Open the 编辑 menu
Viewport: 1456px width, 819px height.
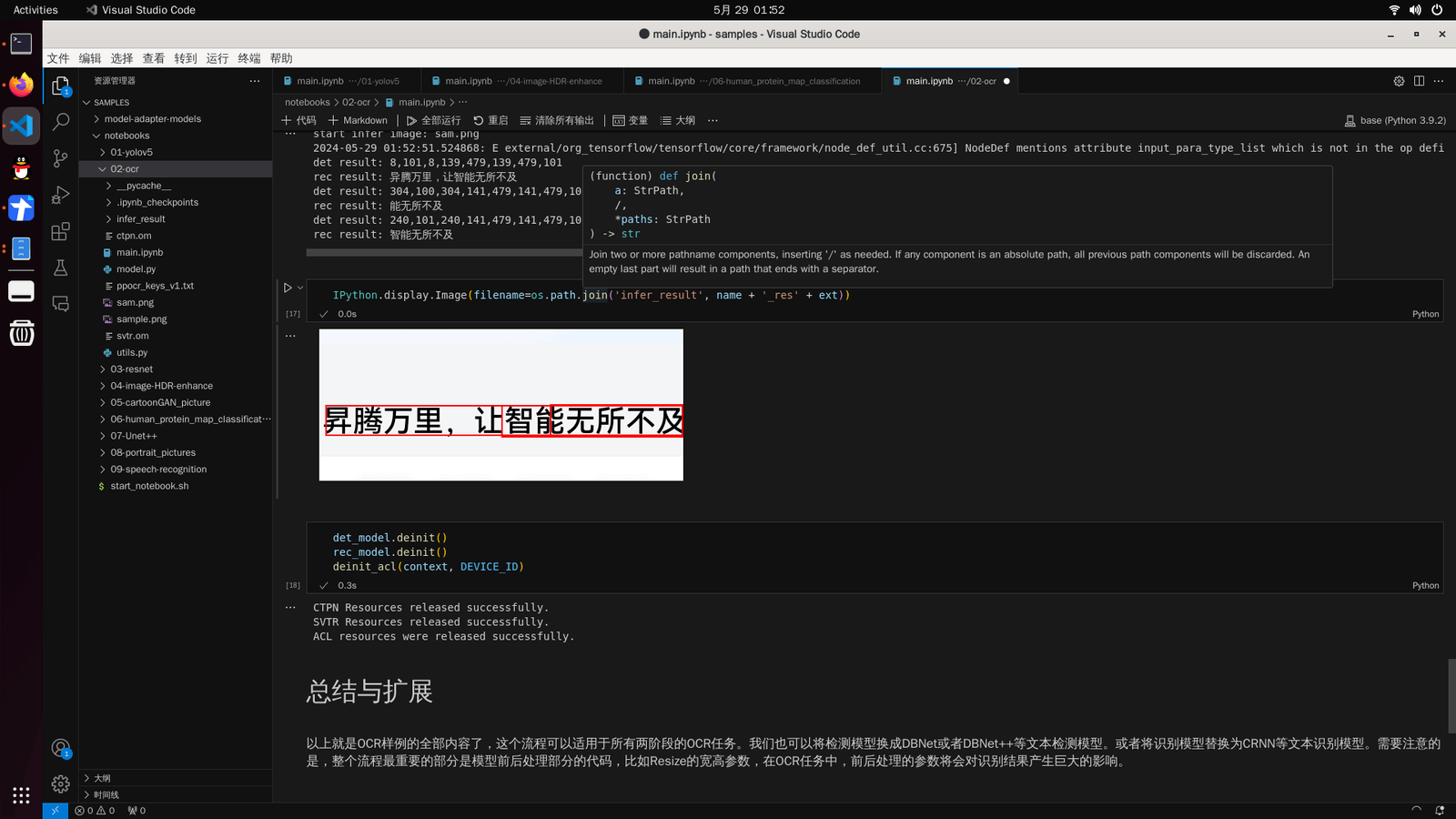(x=90, y=58)
